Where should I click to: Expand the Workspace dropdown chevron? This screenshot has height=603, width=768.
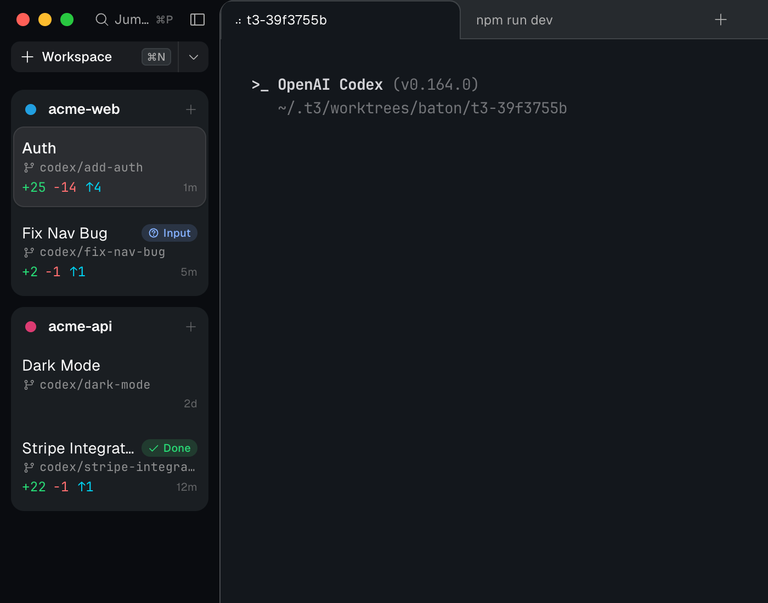(x=193, y=57)
